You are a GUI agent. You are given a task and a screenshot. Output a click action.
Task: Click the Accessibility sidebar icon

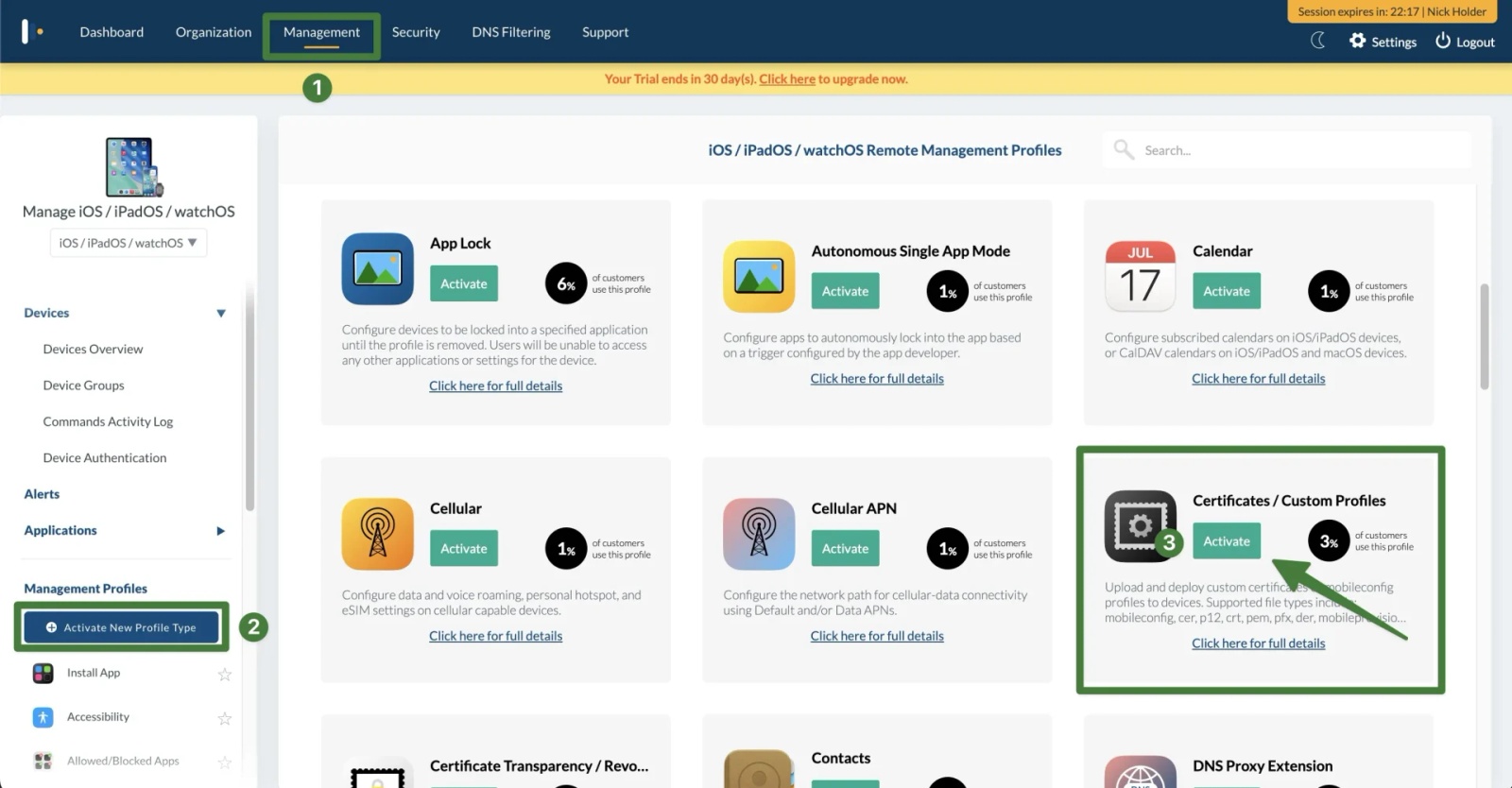43,717
